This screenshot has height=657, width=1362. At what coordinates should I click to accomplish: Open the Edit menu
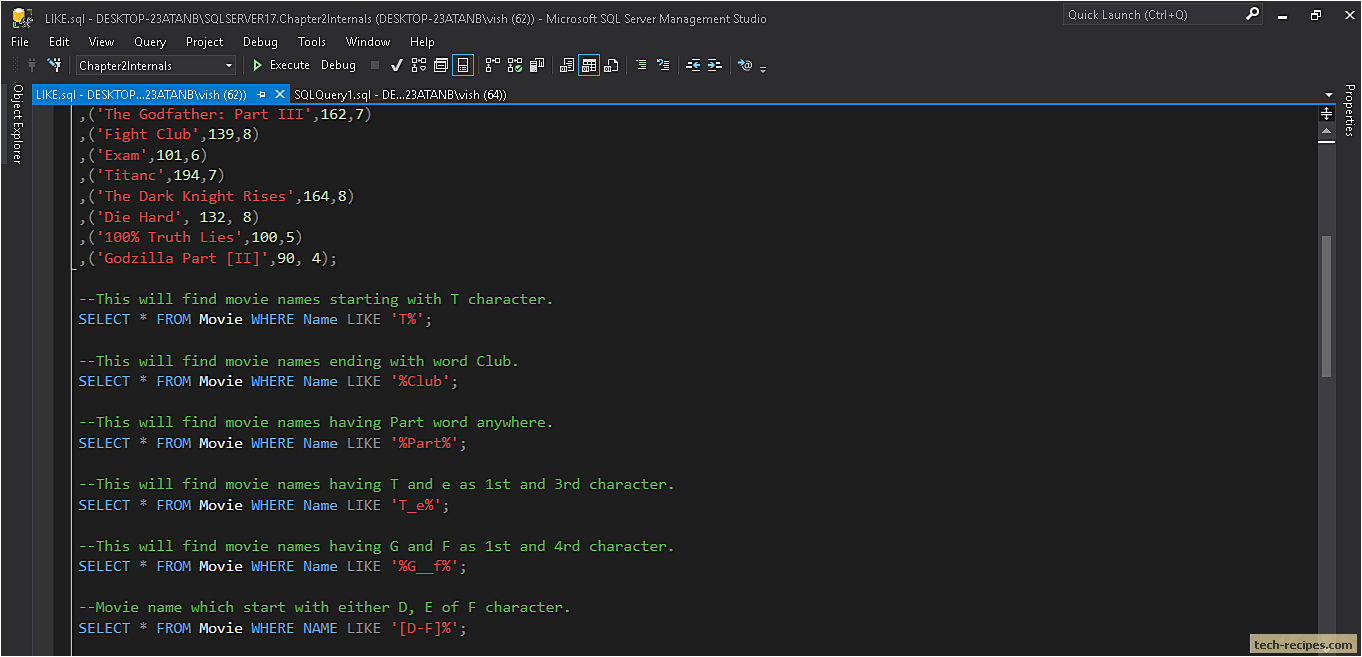59,42
